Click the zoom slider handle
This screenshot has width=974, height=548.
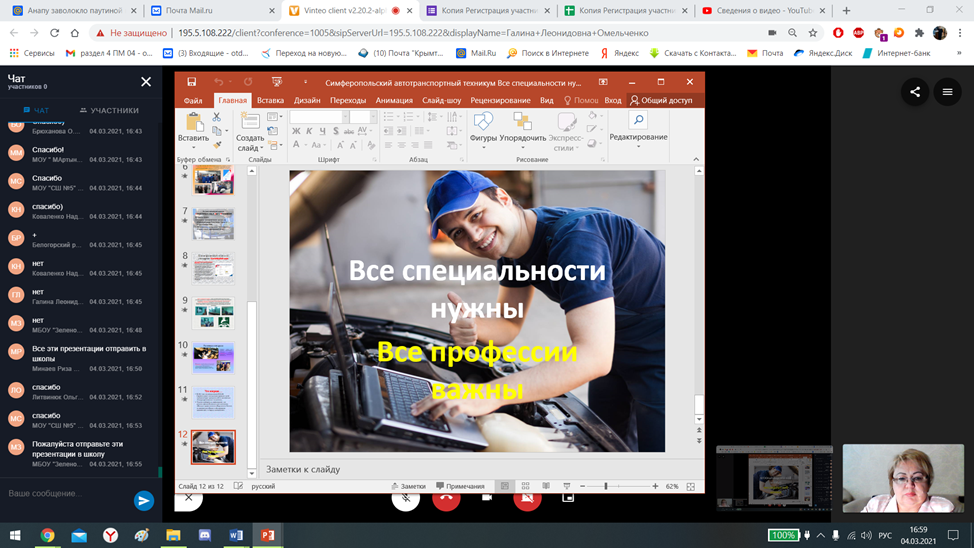coord(606,486)
